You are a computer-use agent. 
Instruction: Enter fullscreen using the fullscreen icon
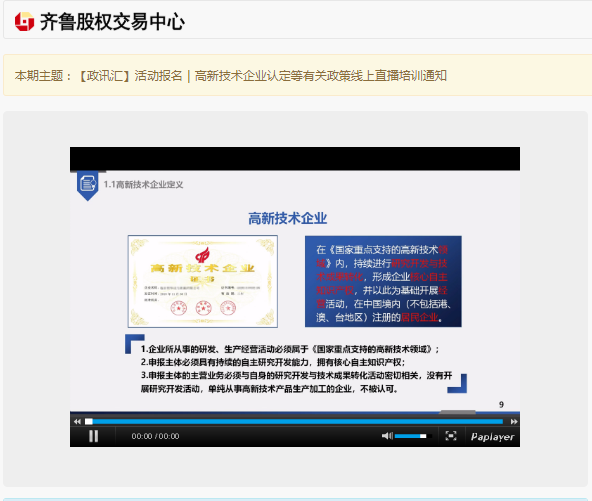[x=451, y=436]
